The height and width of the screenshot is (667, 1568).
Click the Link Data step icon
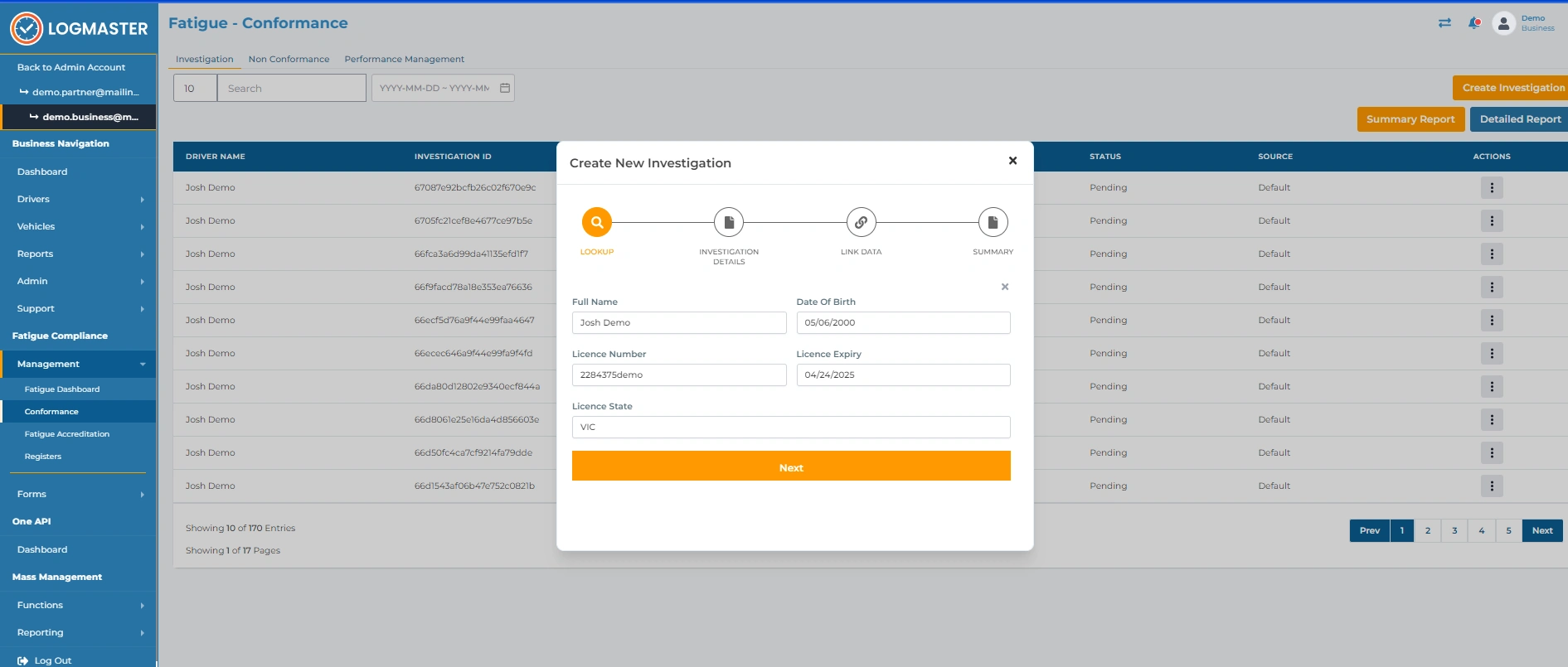point(861,222)
